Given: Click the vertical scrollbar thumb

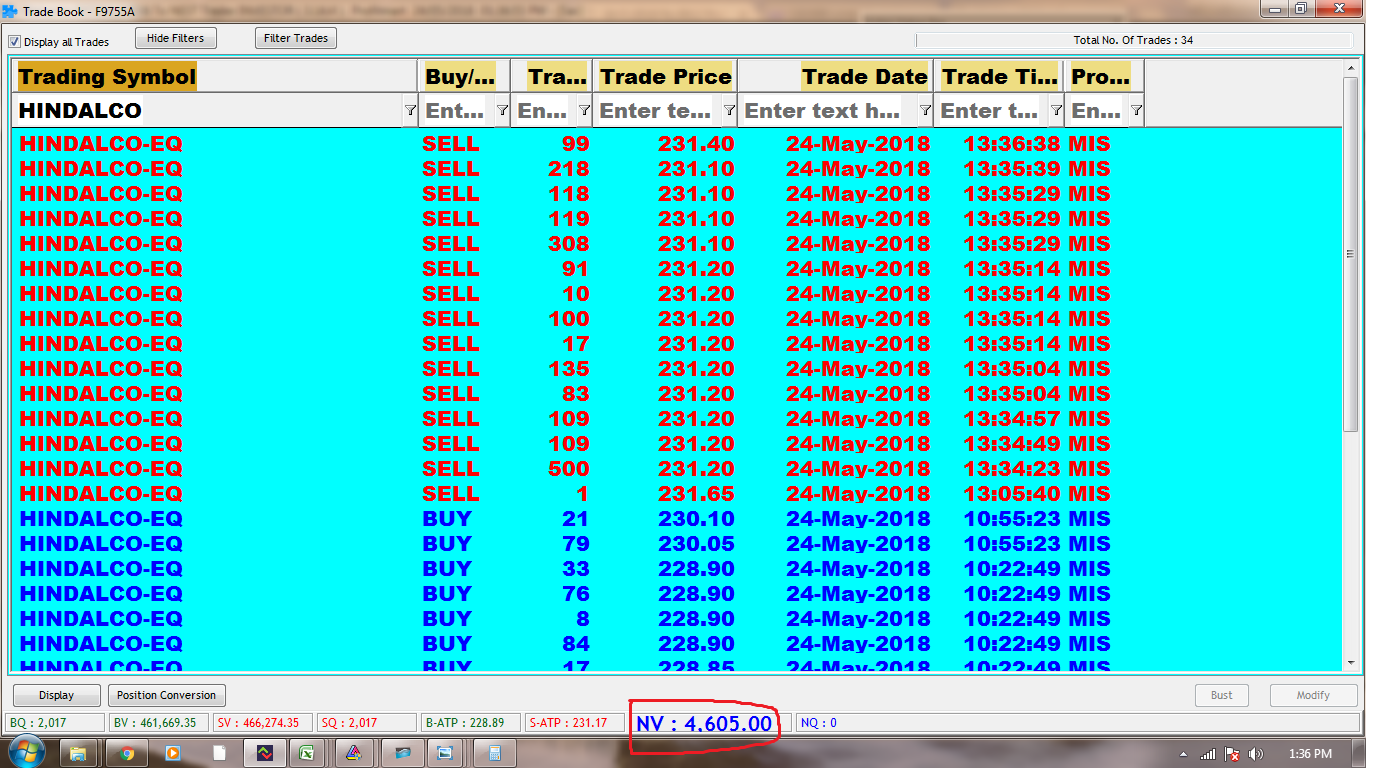Looking at the screenshot, I should click(x=1351, y=254).
